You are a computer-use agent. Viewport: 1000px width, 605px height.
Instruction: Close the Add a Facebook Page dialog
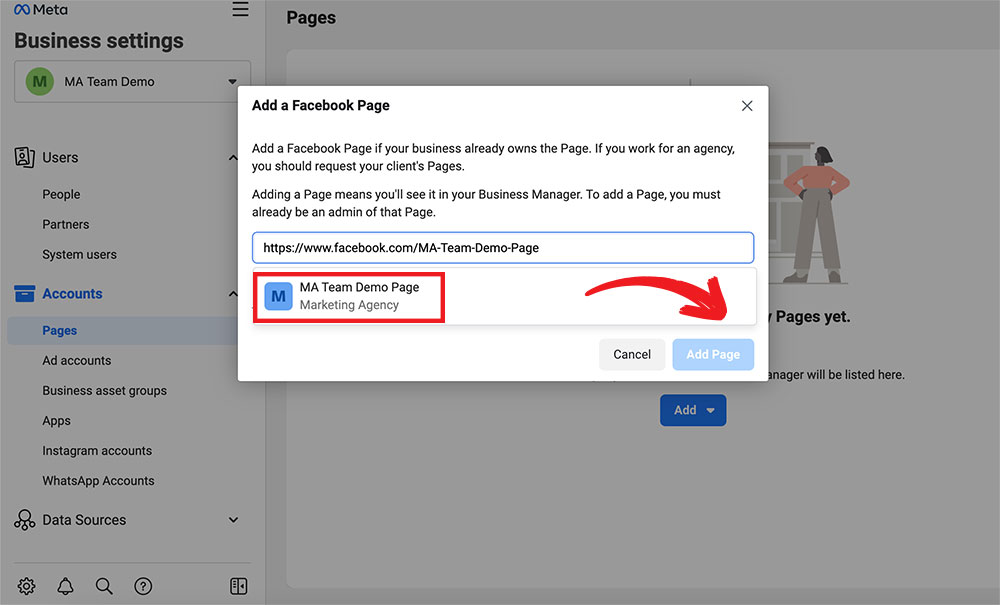(x=747, y=106)
